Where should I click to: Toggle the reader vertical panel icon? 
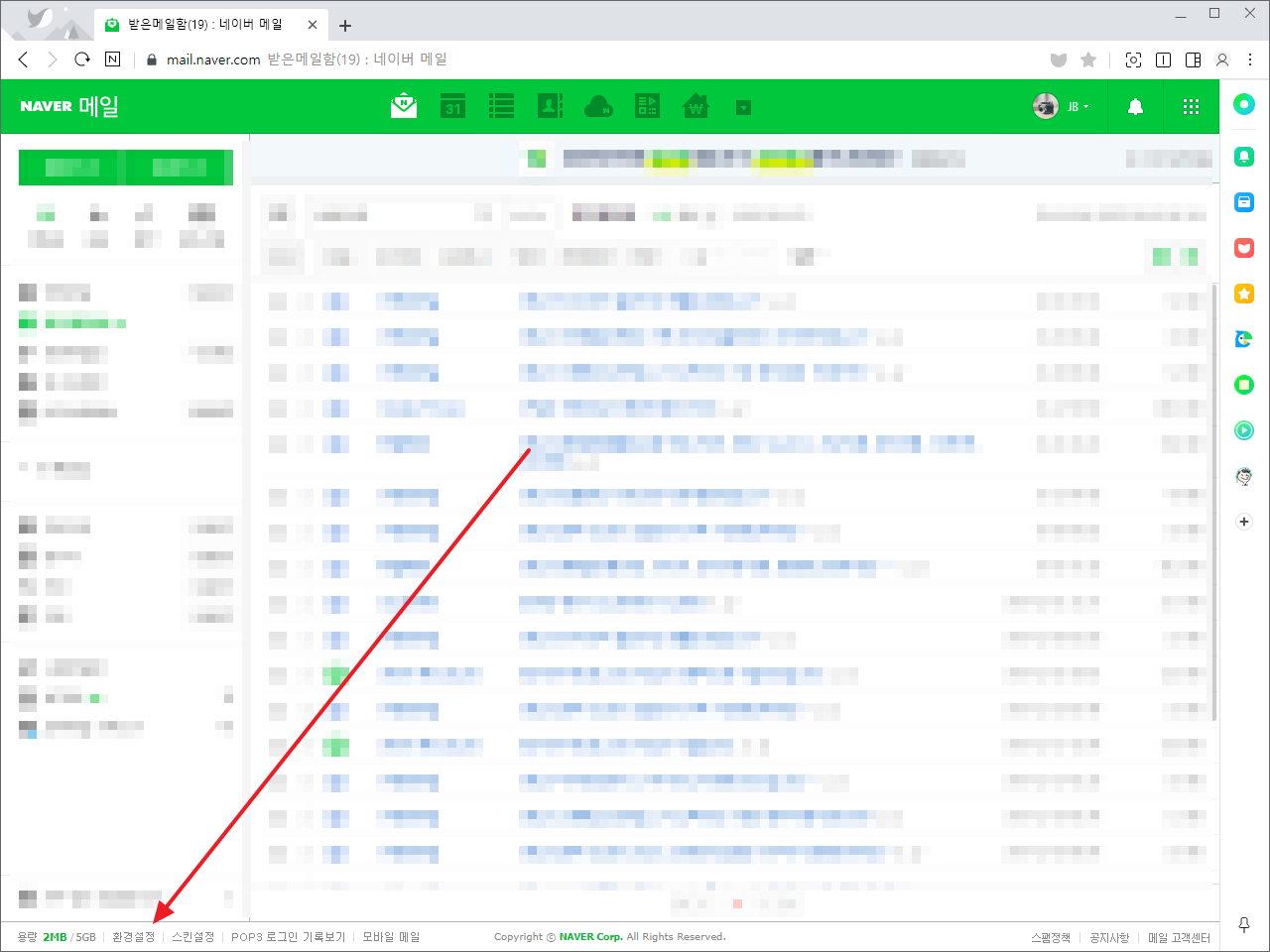click(1163, 59)
